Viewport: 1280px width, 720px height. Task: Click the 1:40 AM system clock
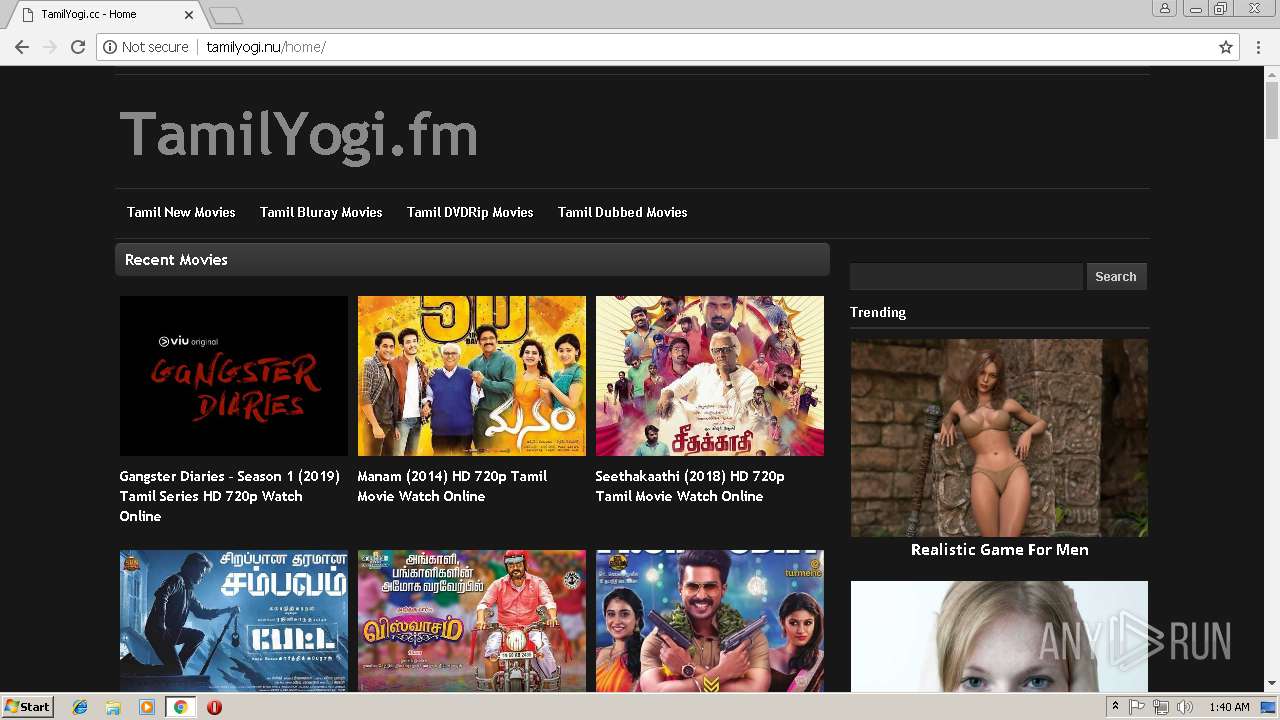(1229, 707)
